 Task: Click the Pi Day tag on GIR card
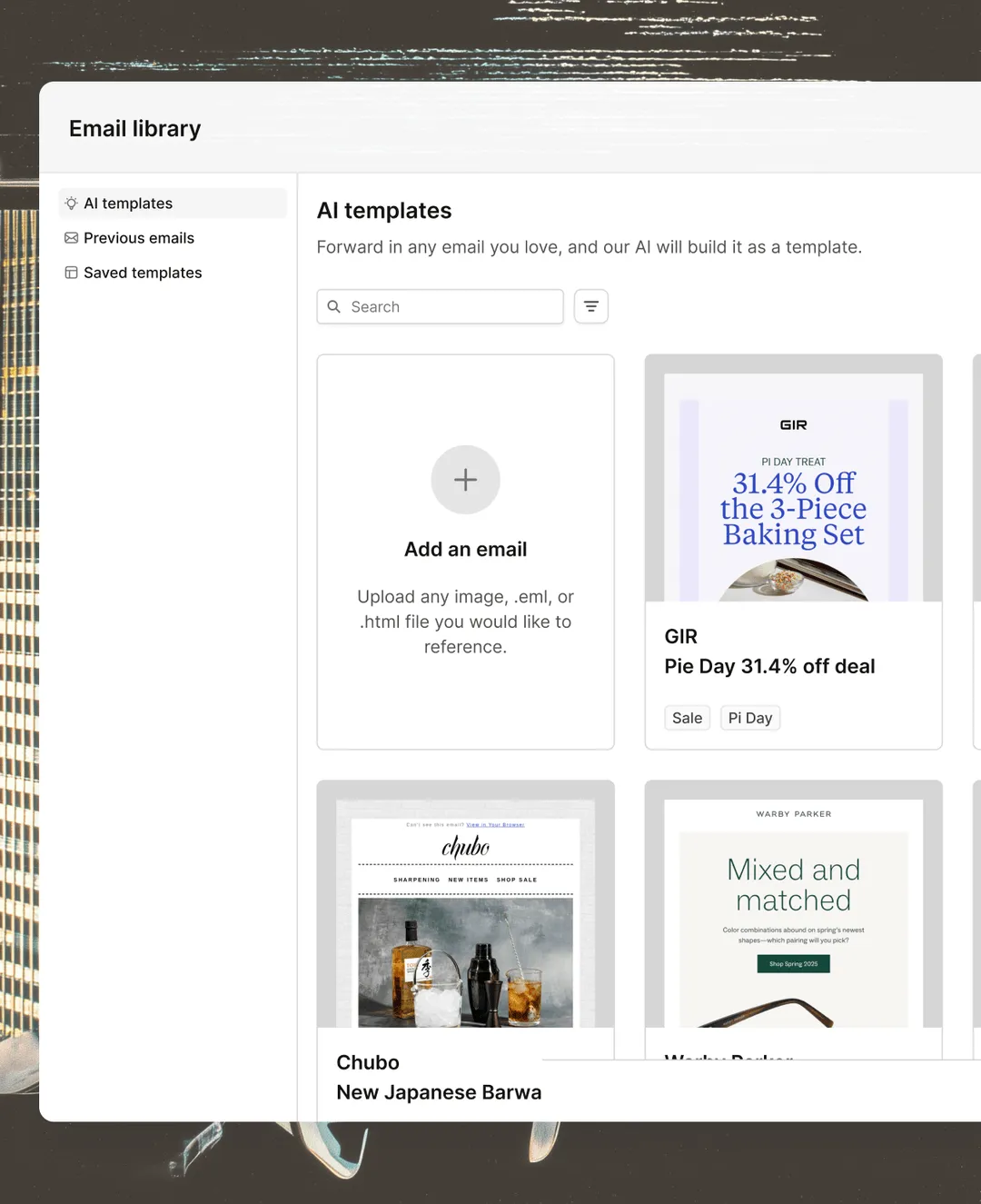point(750,718)
